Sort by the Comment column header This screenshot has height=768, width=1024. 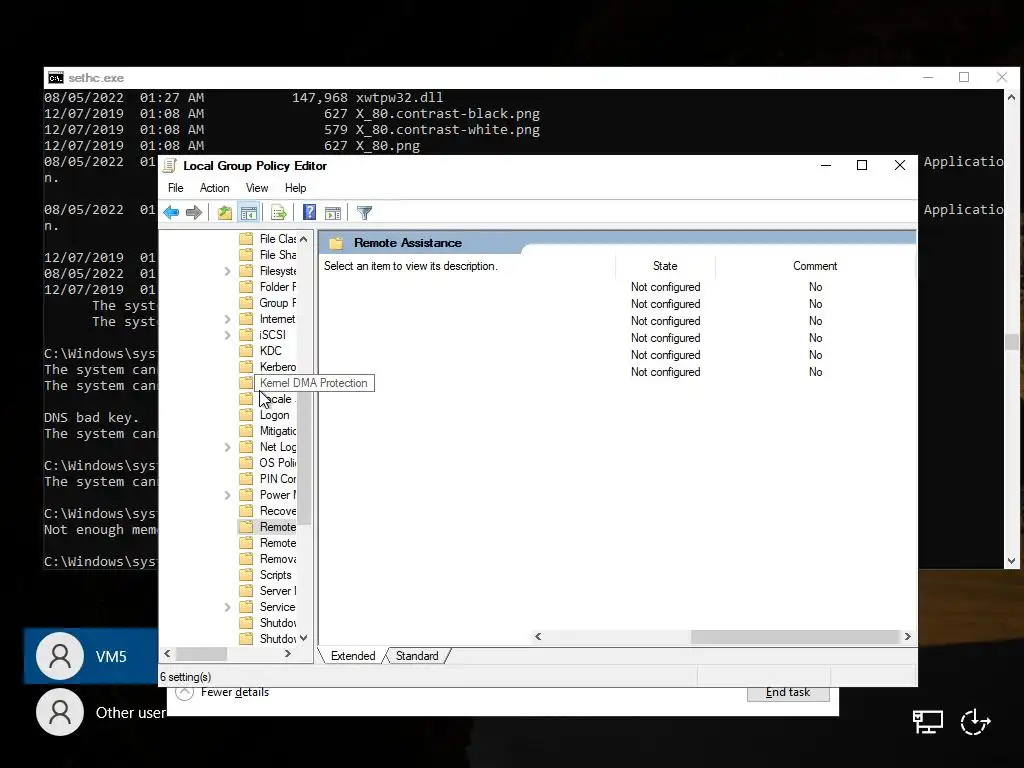(815, 266)
